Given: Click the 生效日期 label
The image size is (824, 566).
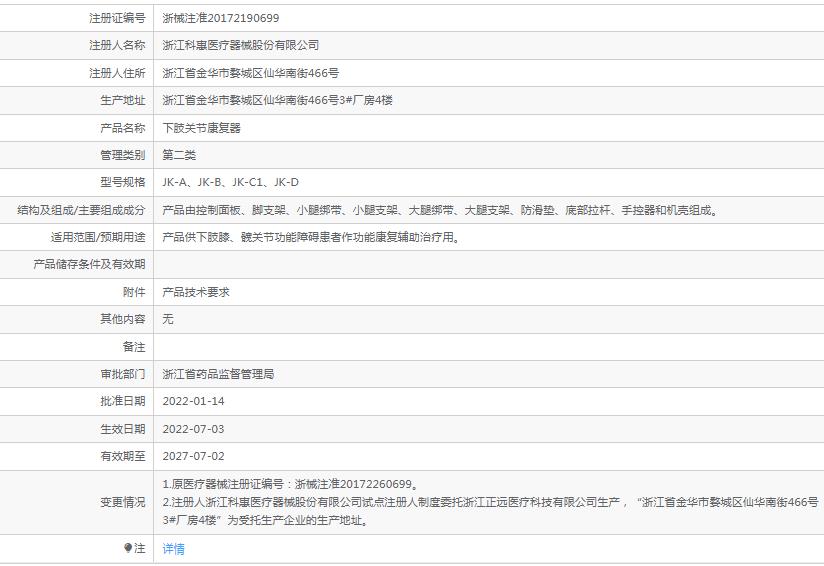Looking at the screenshot, I should point(123,429).
